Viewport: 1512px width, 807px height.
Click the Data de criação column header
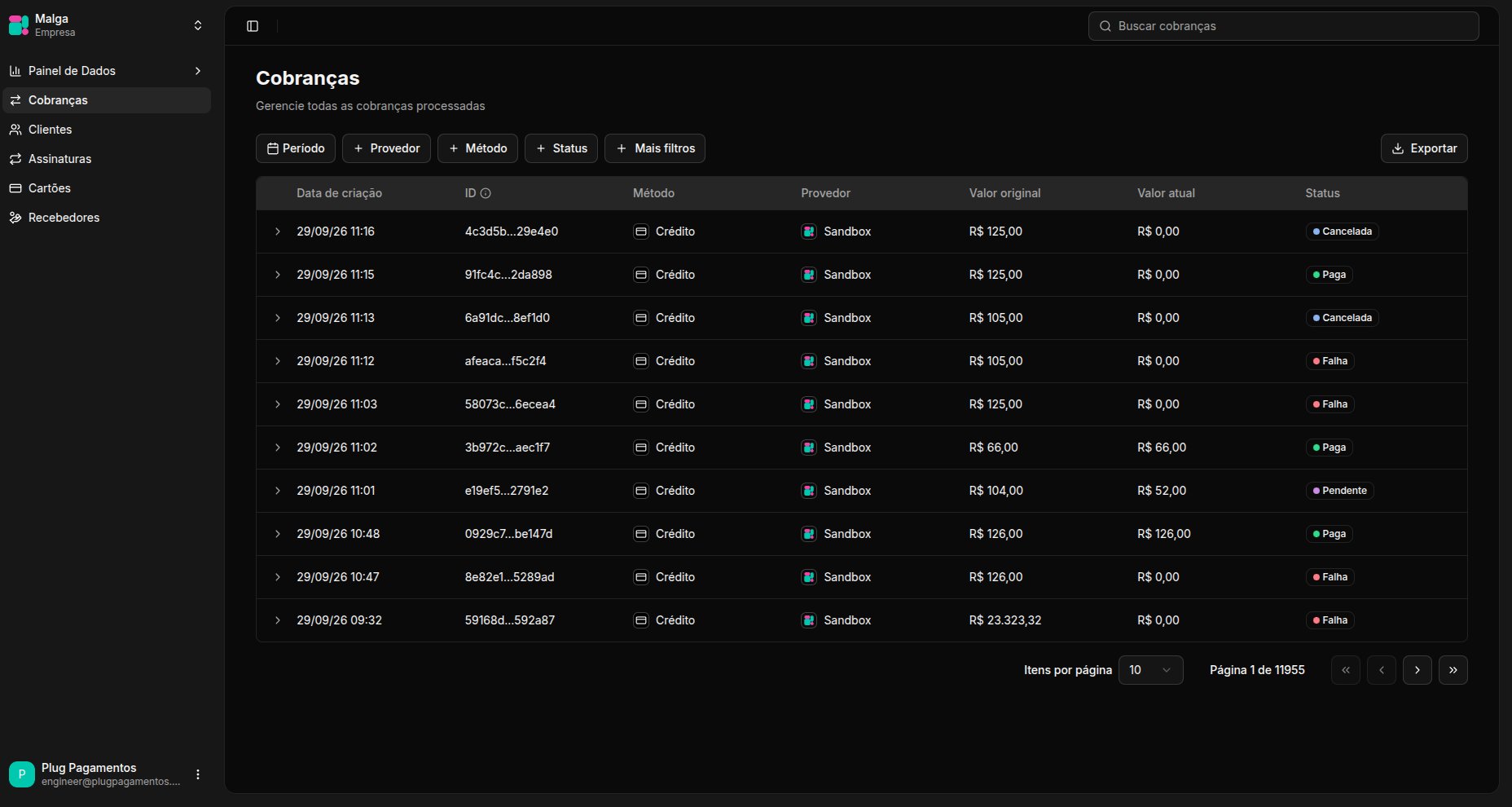(x=339, y=193)
